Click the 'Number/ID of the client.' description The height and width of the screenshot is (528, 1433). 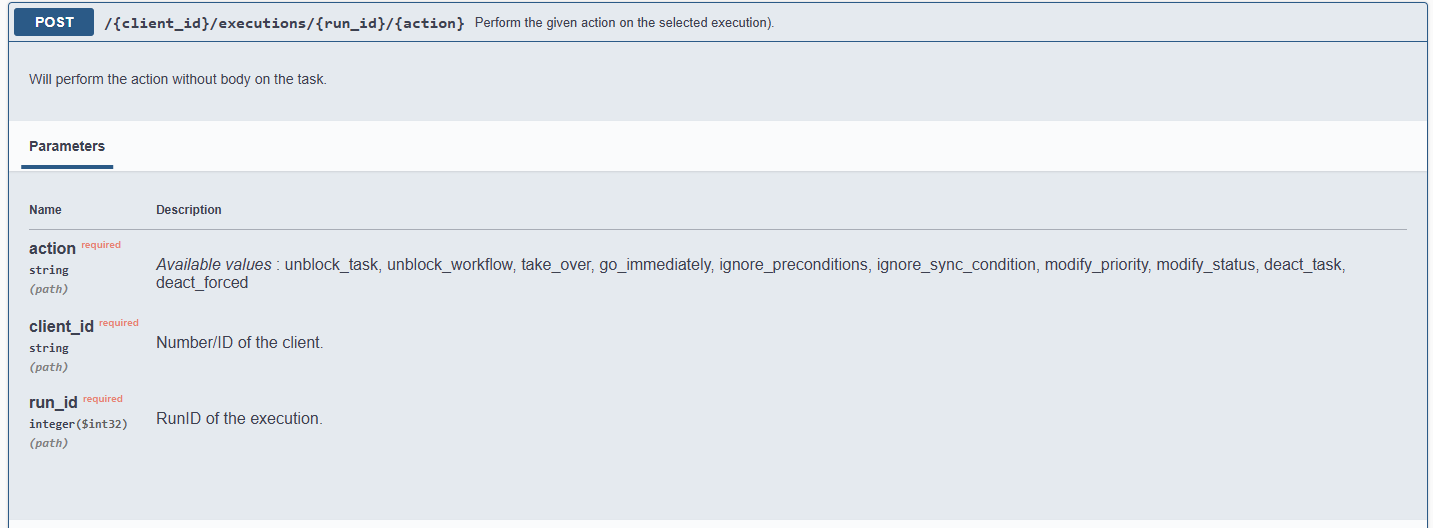click(x=240, y=343)
